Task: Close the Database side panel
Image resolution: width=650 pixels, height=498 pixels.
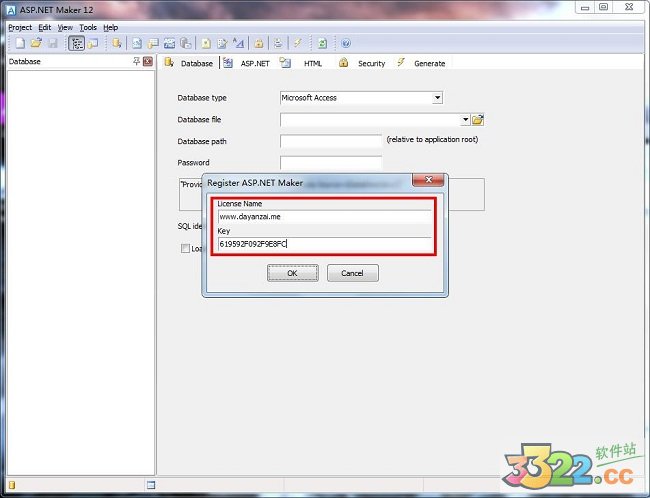Action: [148, 62]
